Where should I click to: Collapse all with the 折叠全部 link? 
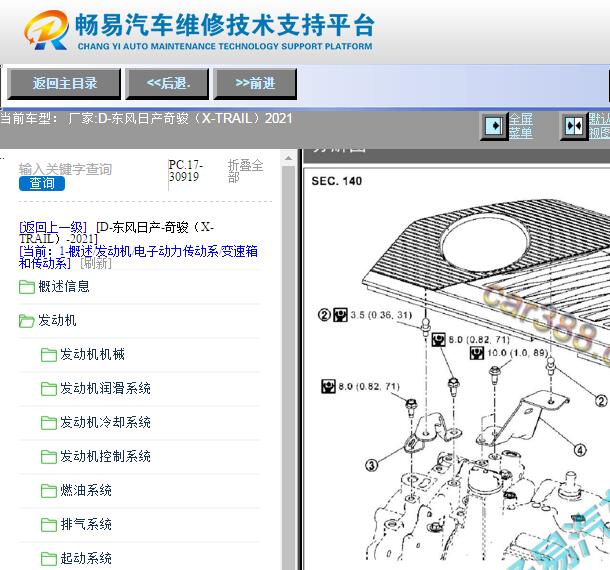[x=245, y=171]
